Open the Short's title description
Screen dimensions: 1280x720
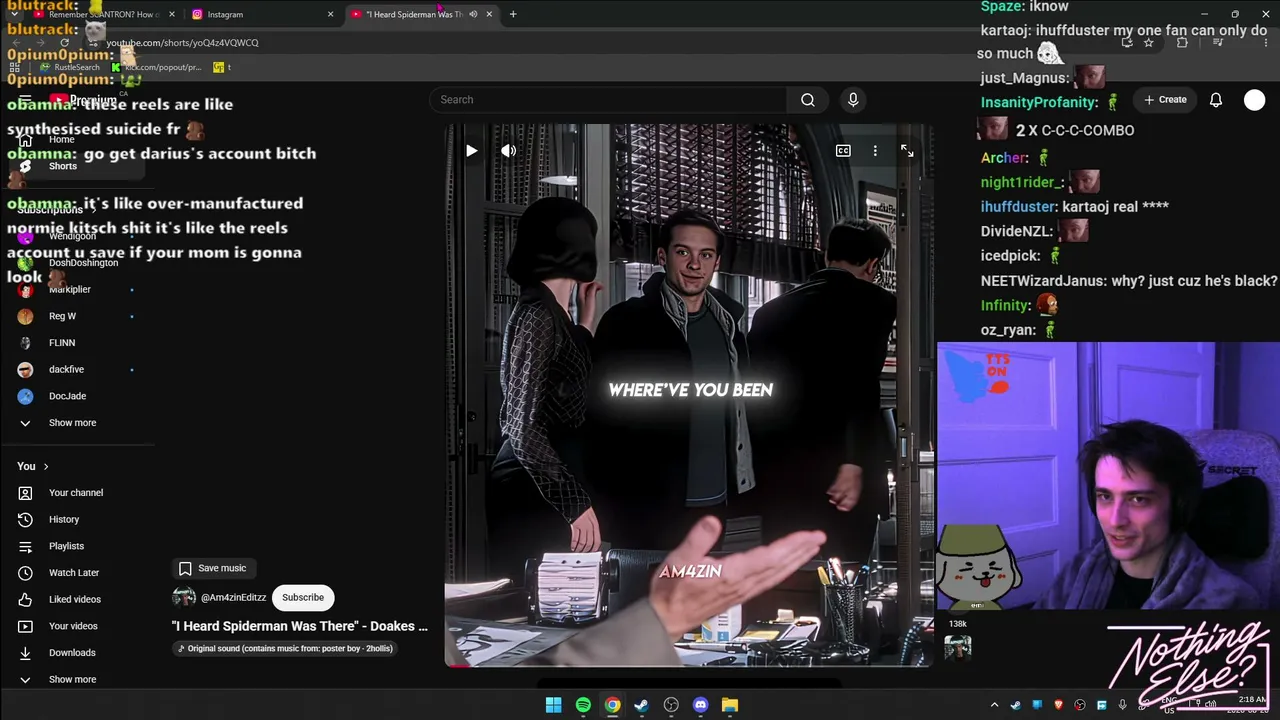pyautogui.click(x=300, y=626)
